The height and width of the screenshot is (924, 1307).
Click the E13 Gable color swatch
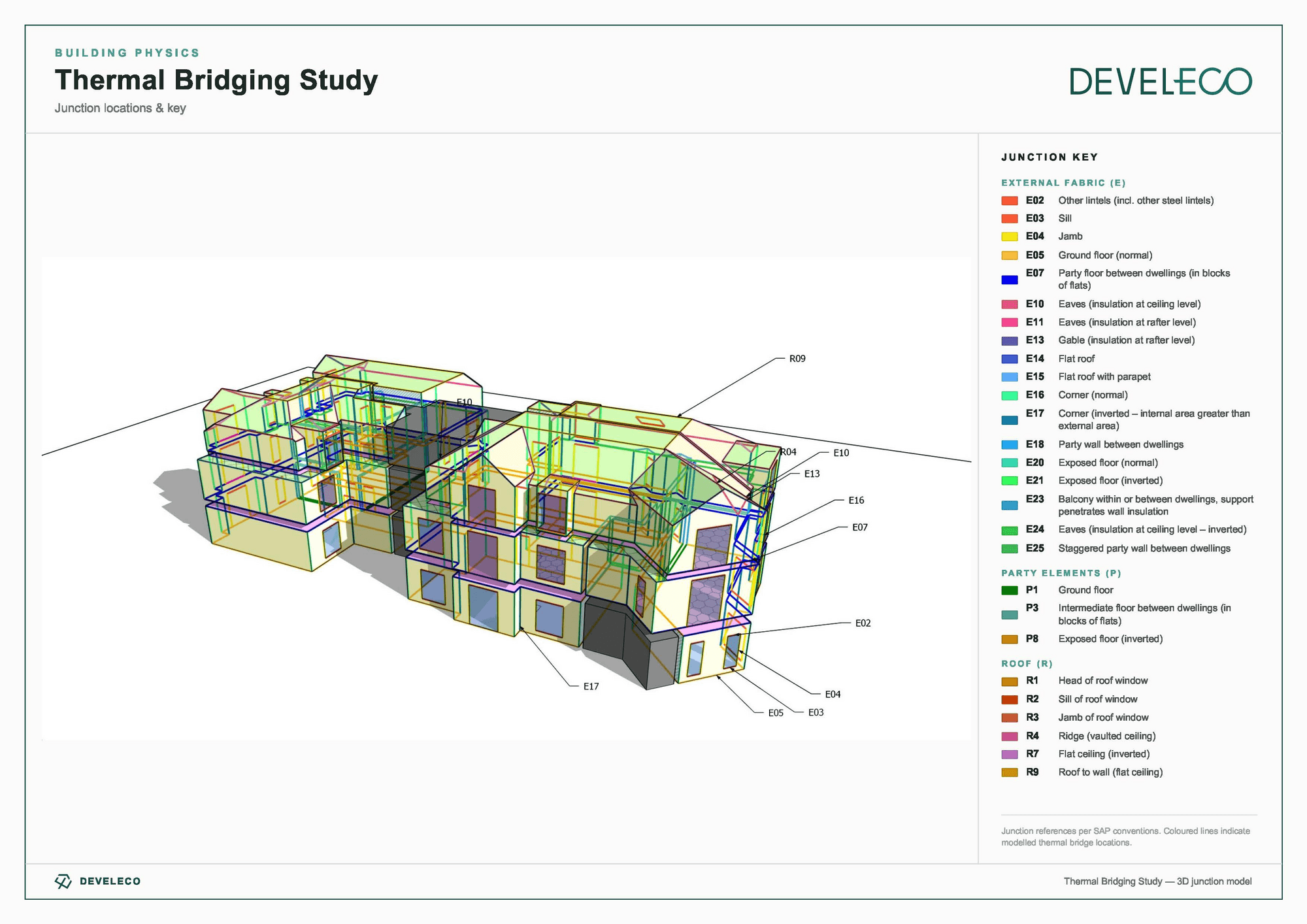(x=1010, y=340)
